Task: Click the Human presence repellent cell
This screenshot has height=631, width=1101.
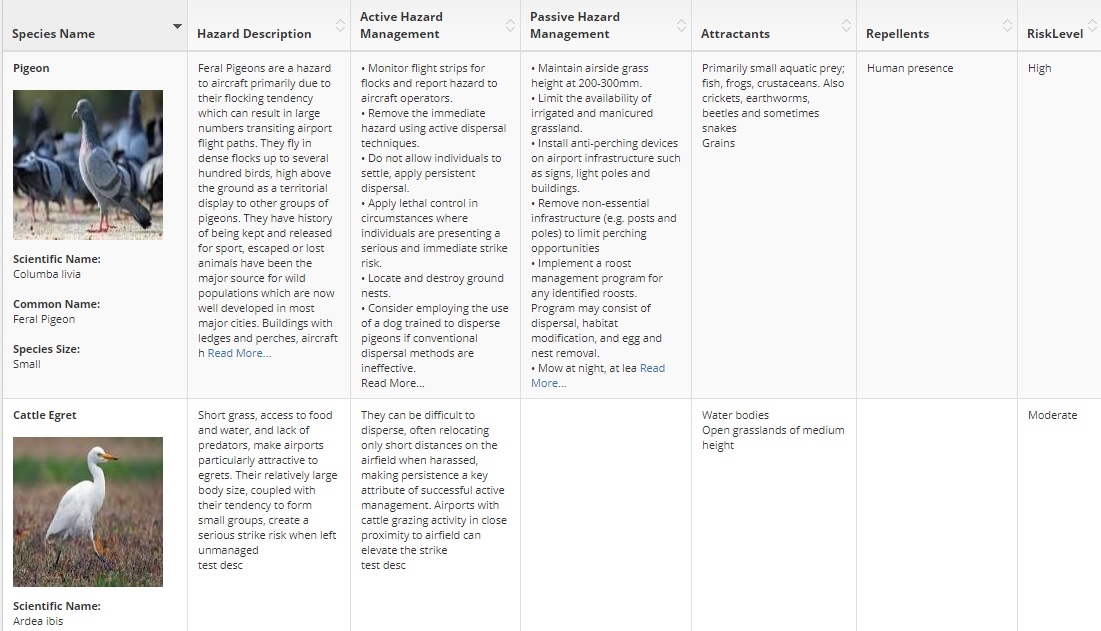Action: 910,68
